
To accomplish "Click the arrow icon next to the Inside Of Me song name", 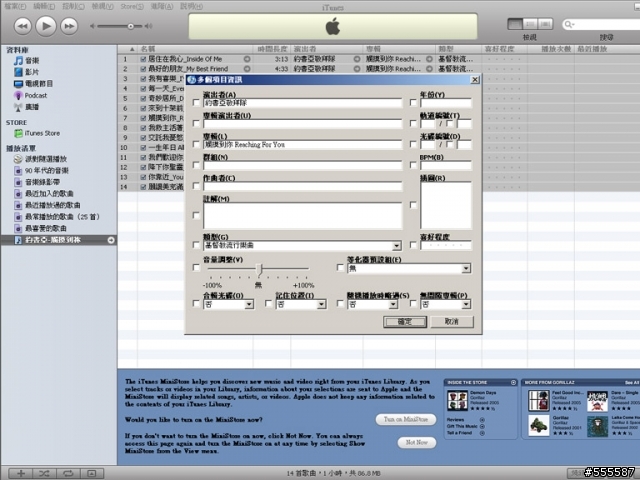I will click(247, 59).
